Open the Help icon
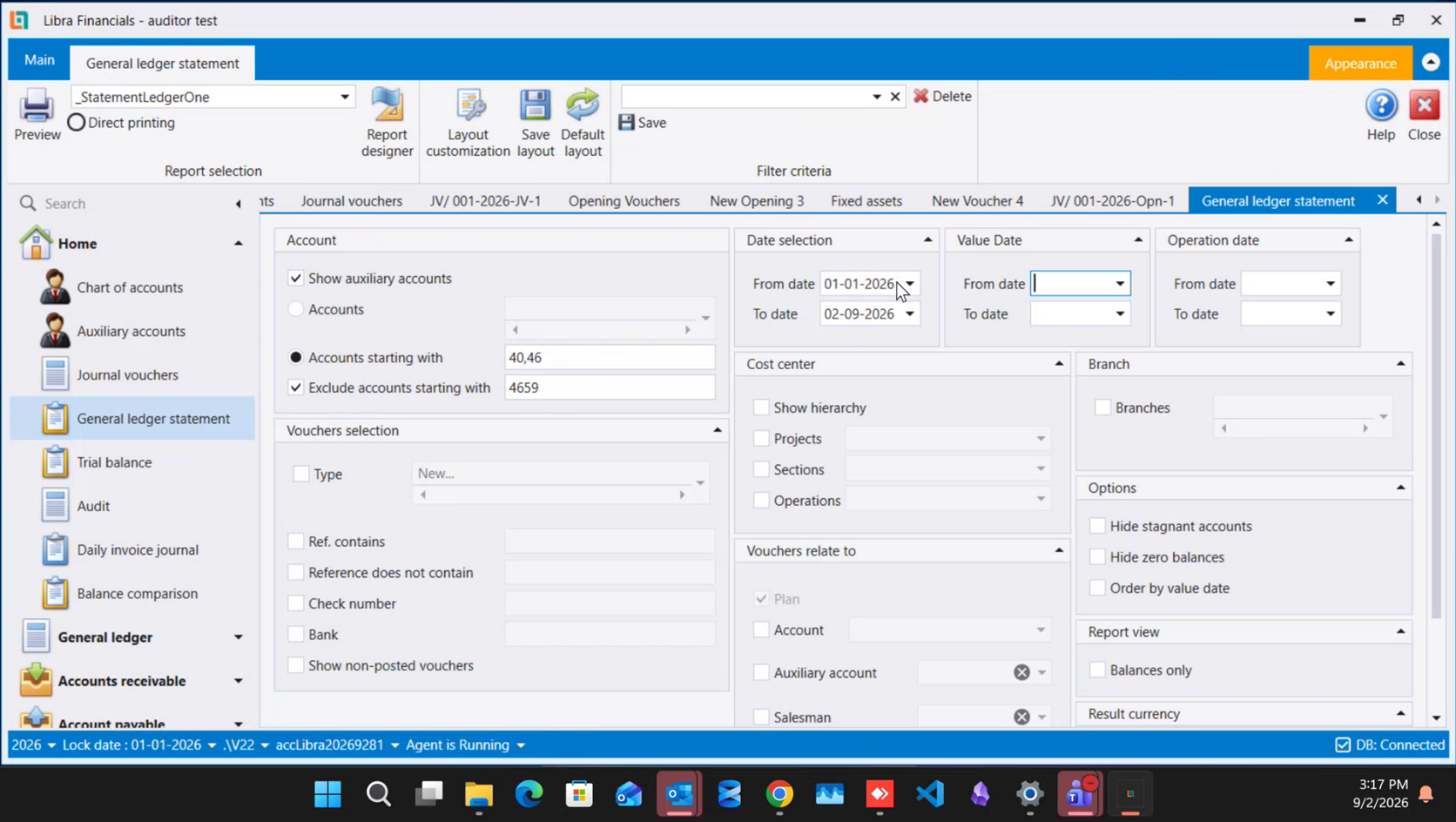This screenshot has height=822, width=1456. click(x=1381, y=106)
